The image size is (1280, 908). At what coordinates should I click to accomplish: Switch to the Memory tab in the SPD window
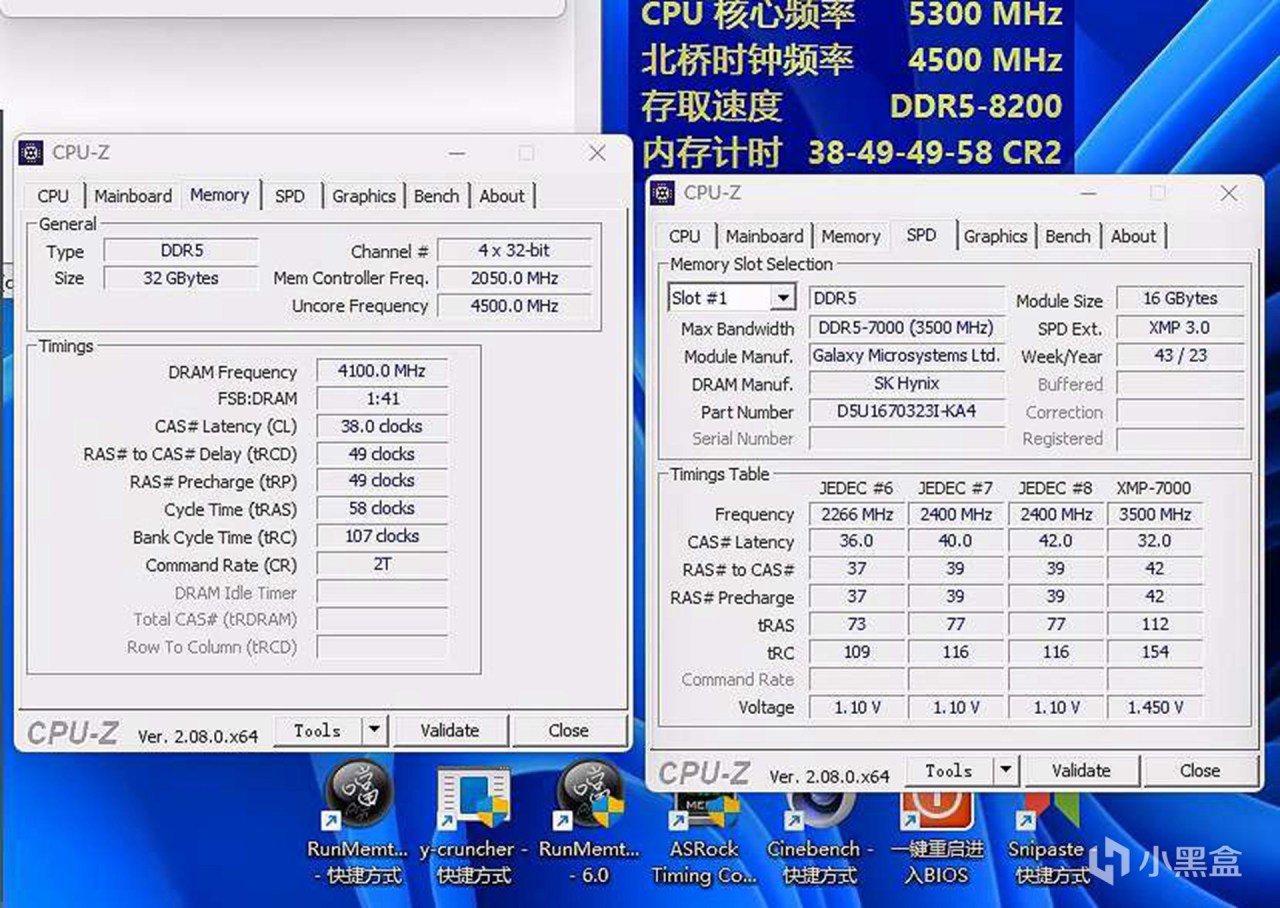(x=851, y=236)
